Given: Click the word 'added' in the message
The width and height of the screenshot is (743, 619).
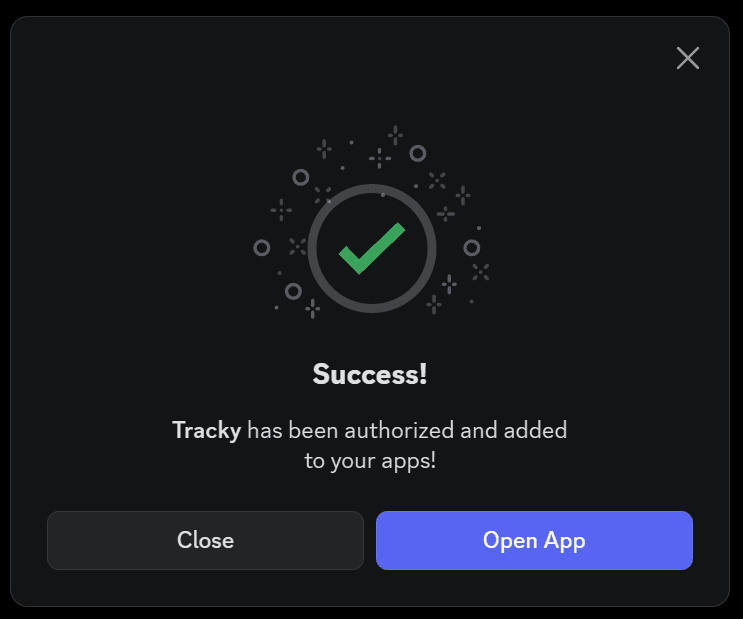Looking at the screenshot, I should click(x=535, y=430).
